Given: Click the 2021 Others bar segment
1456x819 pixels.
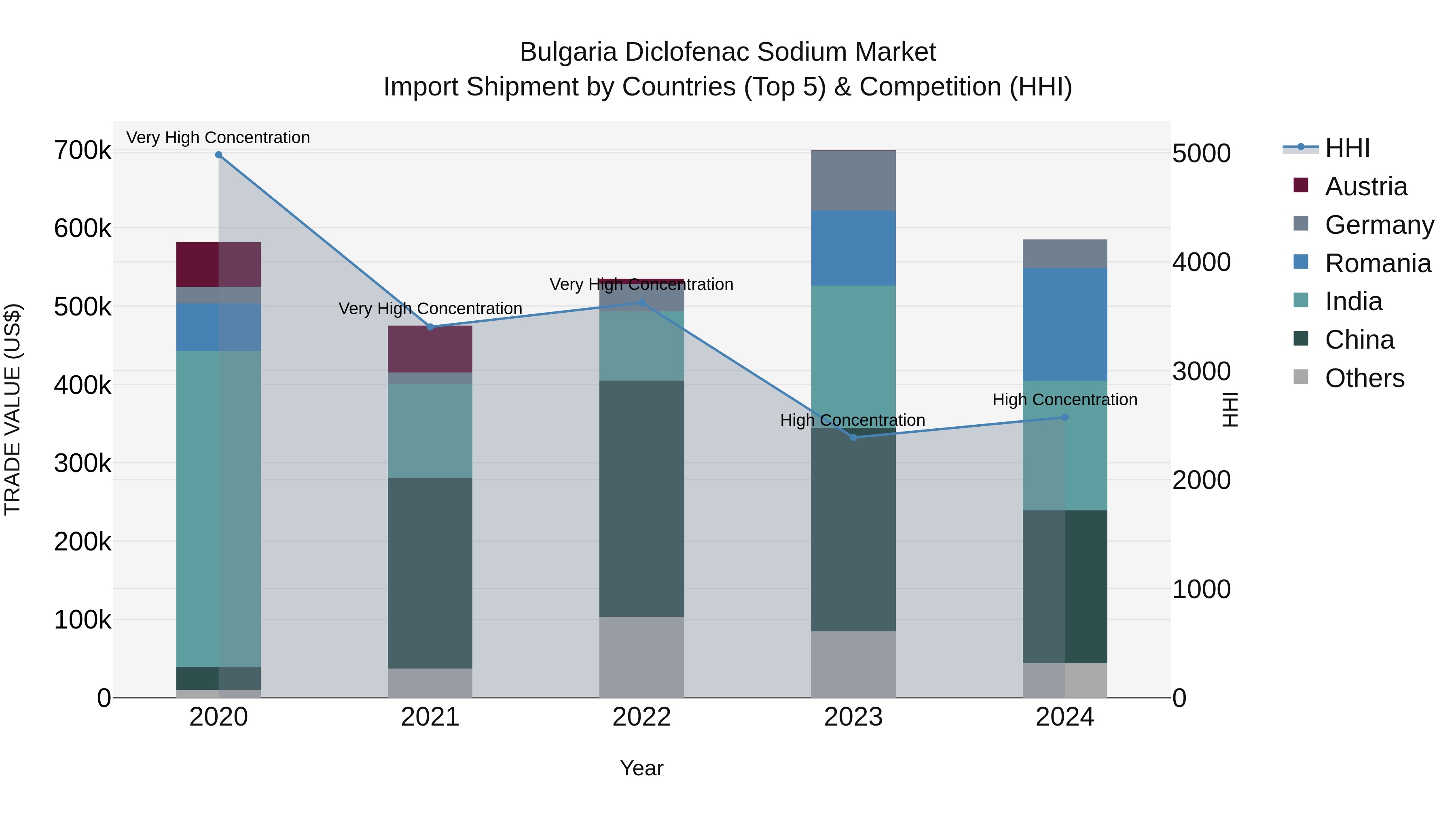Looking at the screenshot, I should (x=430, y=684).
